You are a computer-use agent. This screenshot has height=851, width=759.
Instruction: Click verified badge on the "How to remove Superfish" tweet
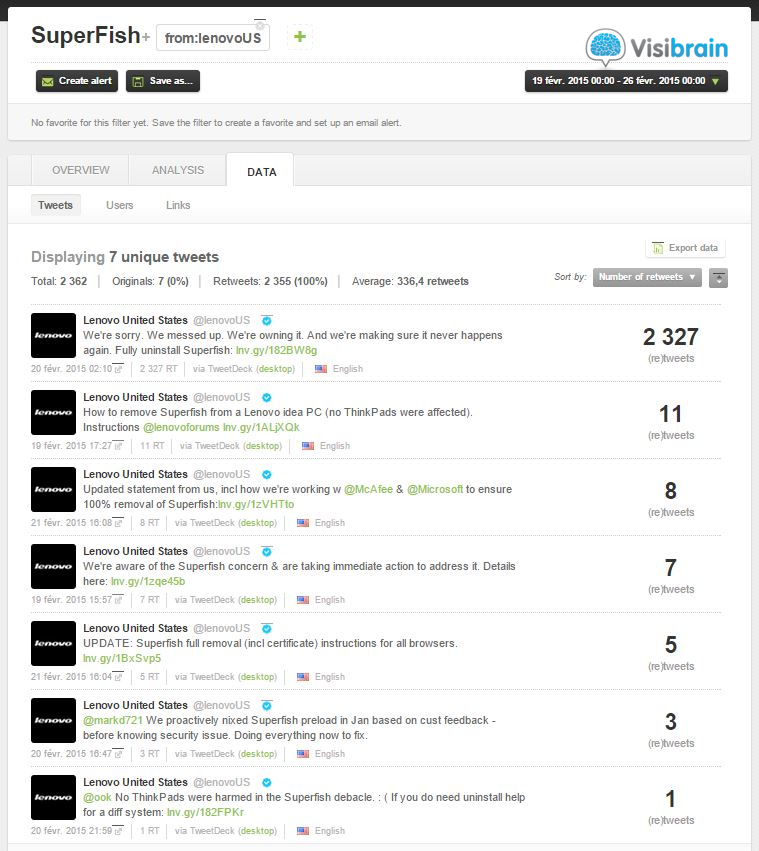tap(267, 397)
